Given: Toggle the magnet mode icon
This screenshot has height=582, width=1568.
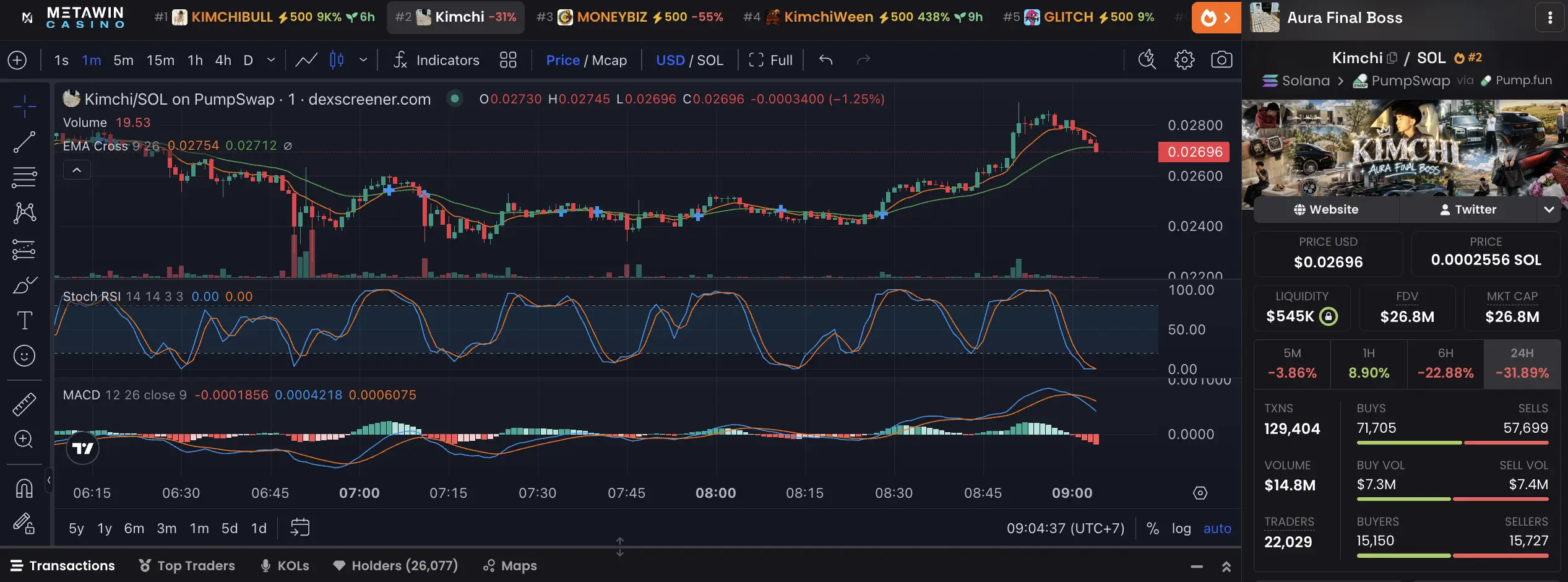Looking at the screenshot, I should (25, 489).
